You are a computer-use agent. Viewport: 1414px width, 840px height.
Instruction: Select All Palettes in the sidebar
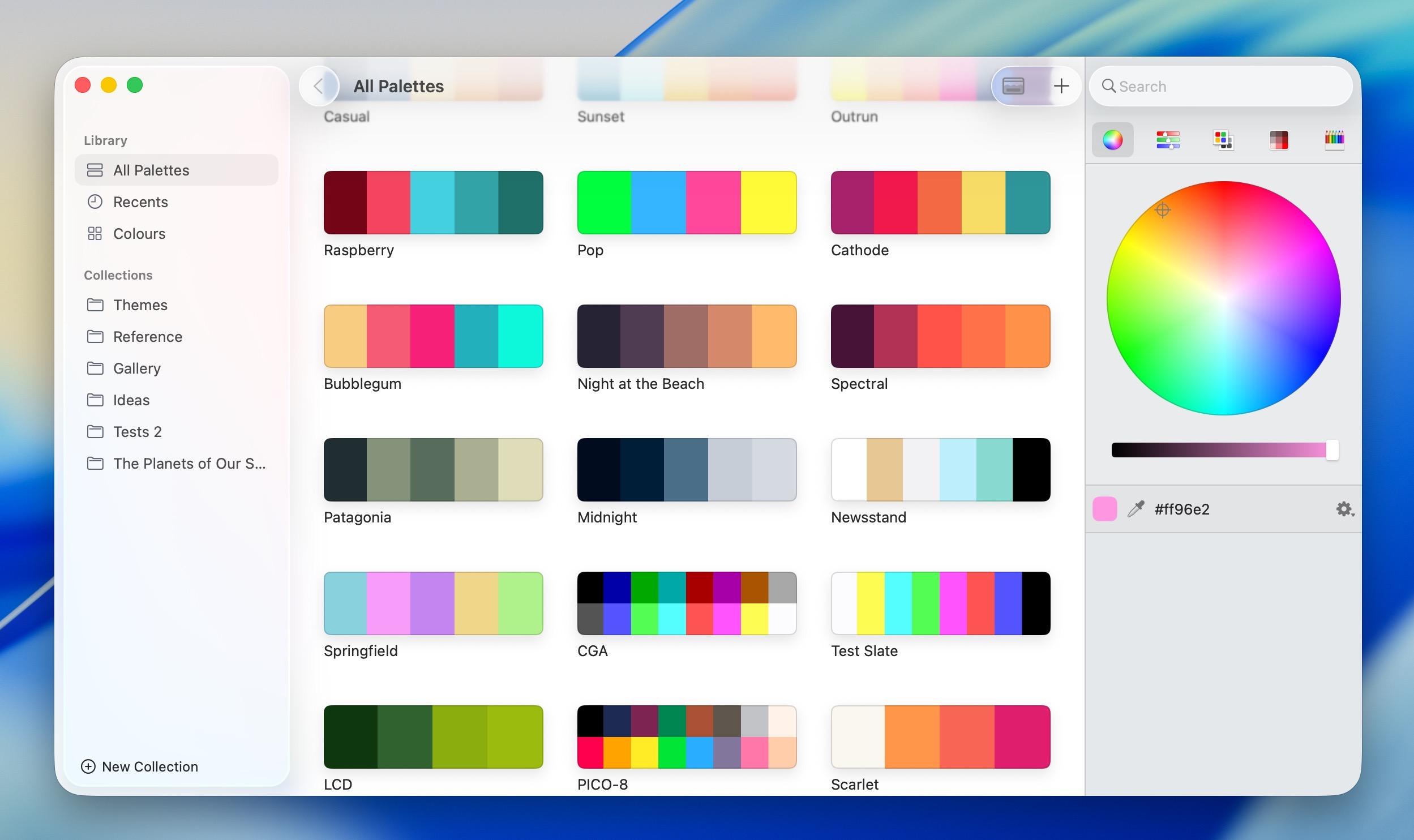176,170
